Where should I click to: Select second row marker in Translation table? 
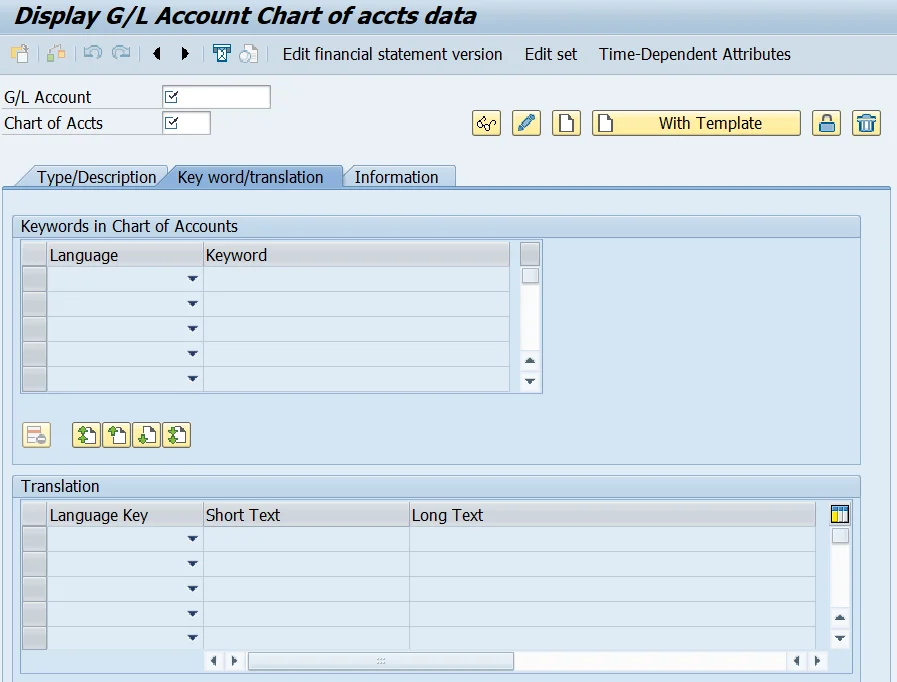[34, 564]
